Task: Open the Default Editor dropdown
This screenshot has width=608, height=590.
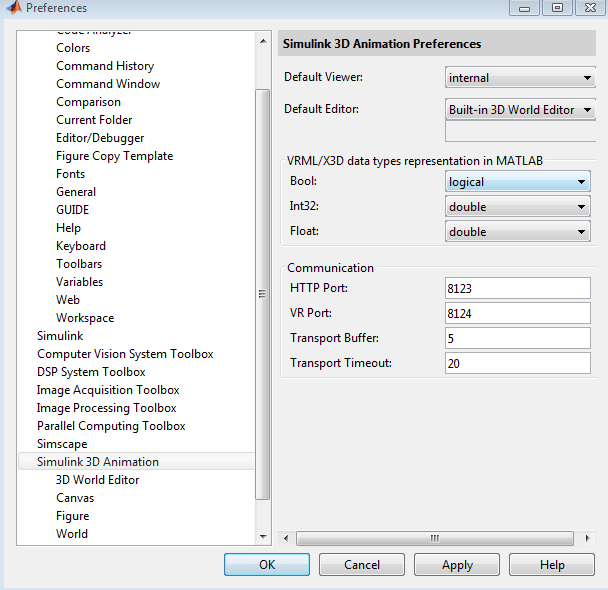Action: click(x=519, y=110)
